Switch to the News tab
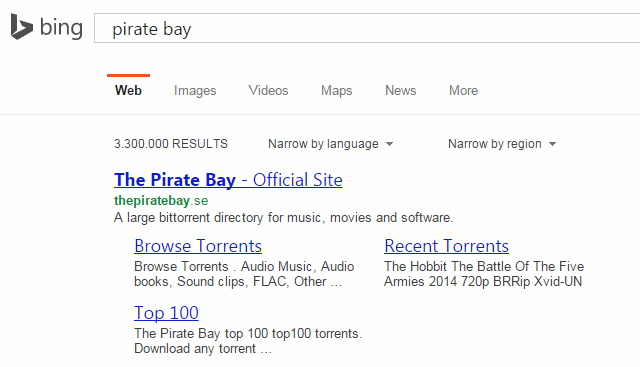 point(400,90)
